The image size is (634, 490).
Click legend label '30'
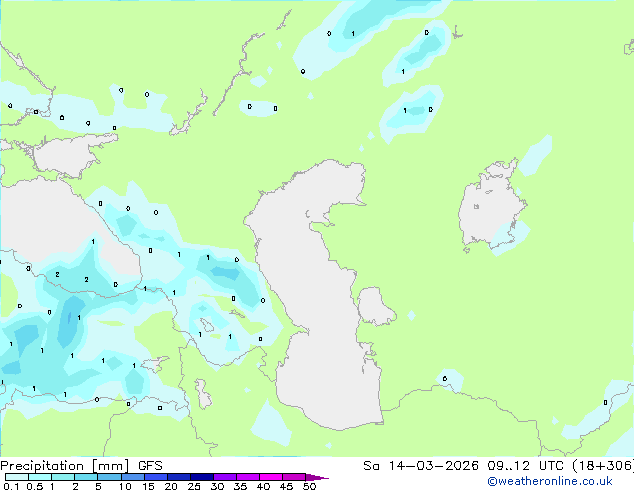tap(217, 486)
